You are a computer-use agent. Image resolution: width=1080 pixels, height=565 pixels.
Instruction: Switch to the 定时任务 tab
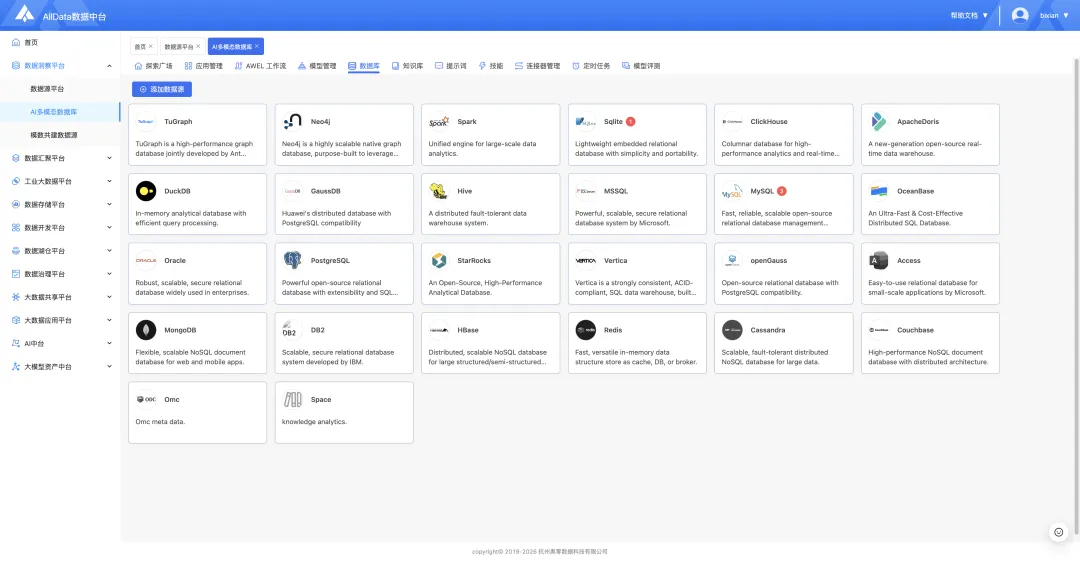(591, 66)
